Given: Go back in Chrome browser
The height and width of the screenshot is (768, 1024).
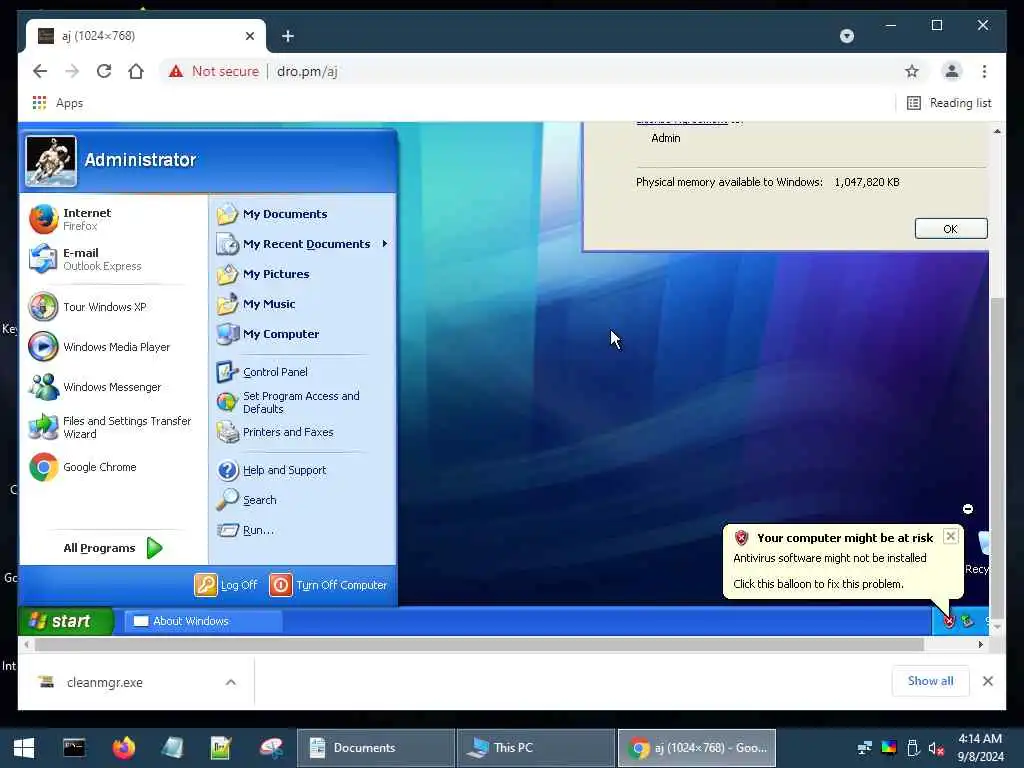Looking at the screenshot, I should [x=40, y=71].
